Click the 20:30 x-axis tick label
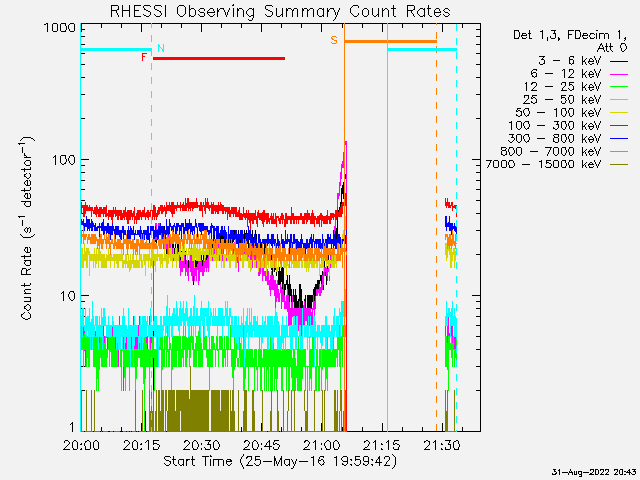Viewport: 640px width, 480px height. point(201,445)
